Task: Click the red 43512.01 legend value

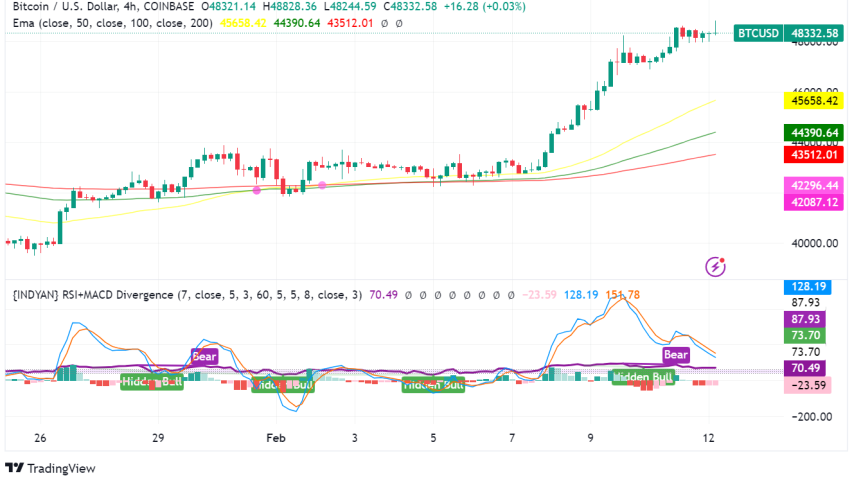Action: click(x=350, y=23)
